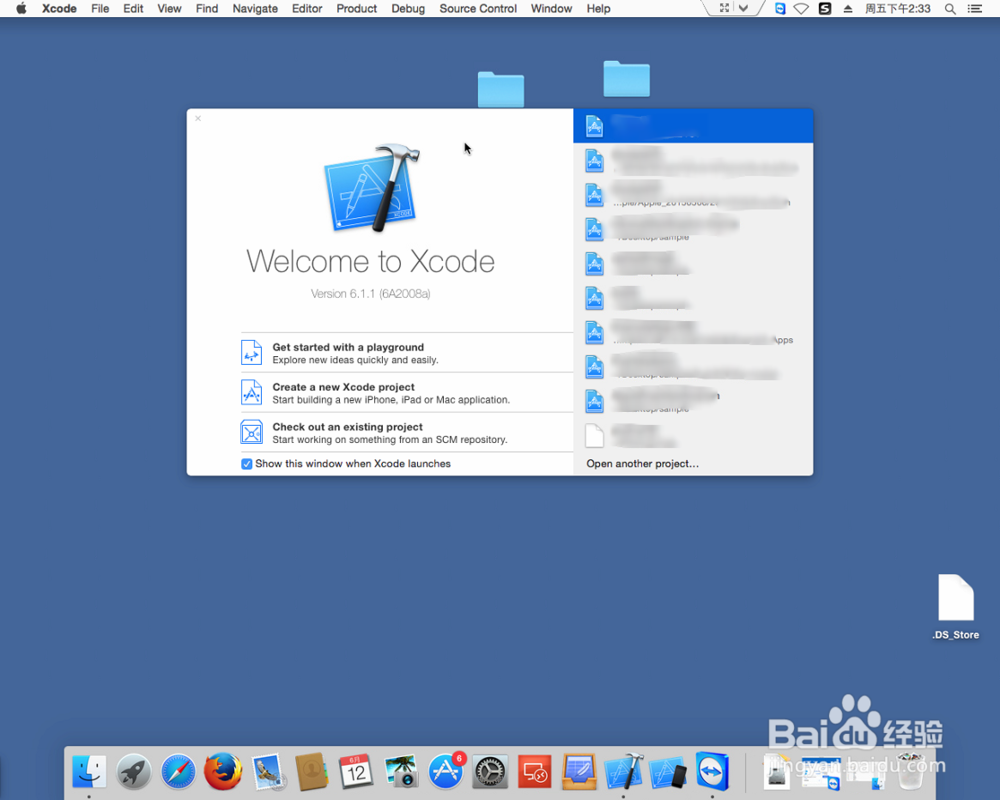Open Remote Desktop Connection in Dock

coord(534,773)
